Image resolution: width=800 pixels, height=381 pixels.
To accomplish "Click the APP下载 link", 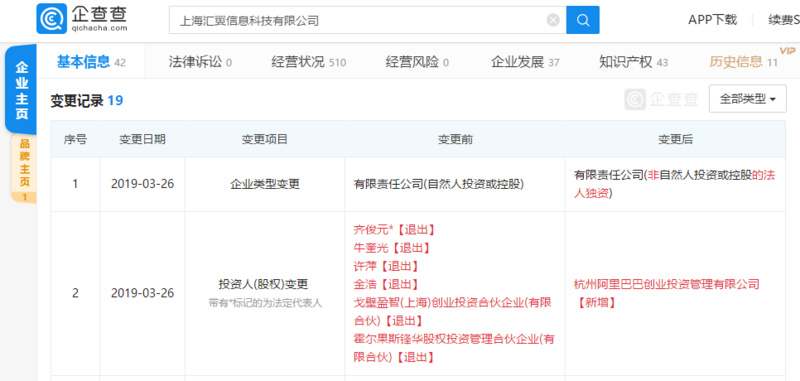I will [712, 20].
